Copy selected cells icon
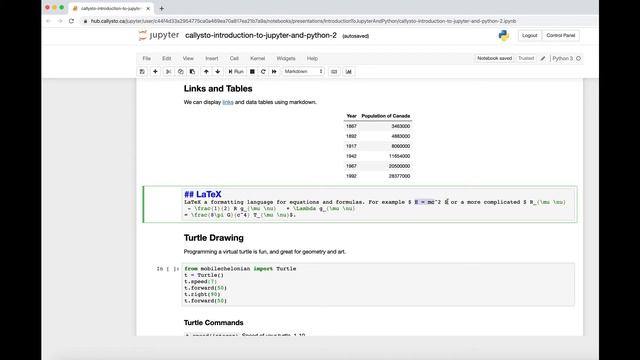 pyautogui.click(x=180, y=72)
